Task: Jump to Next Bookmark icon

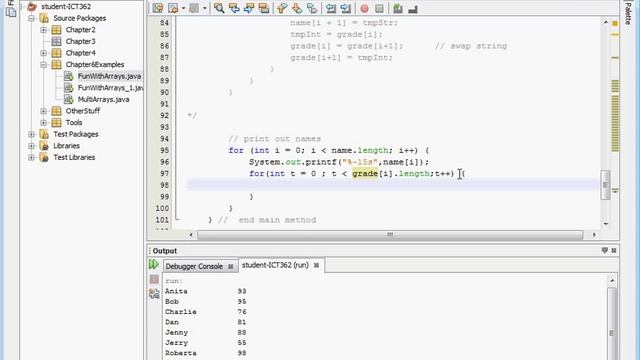Action: coord(297,8)
